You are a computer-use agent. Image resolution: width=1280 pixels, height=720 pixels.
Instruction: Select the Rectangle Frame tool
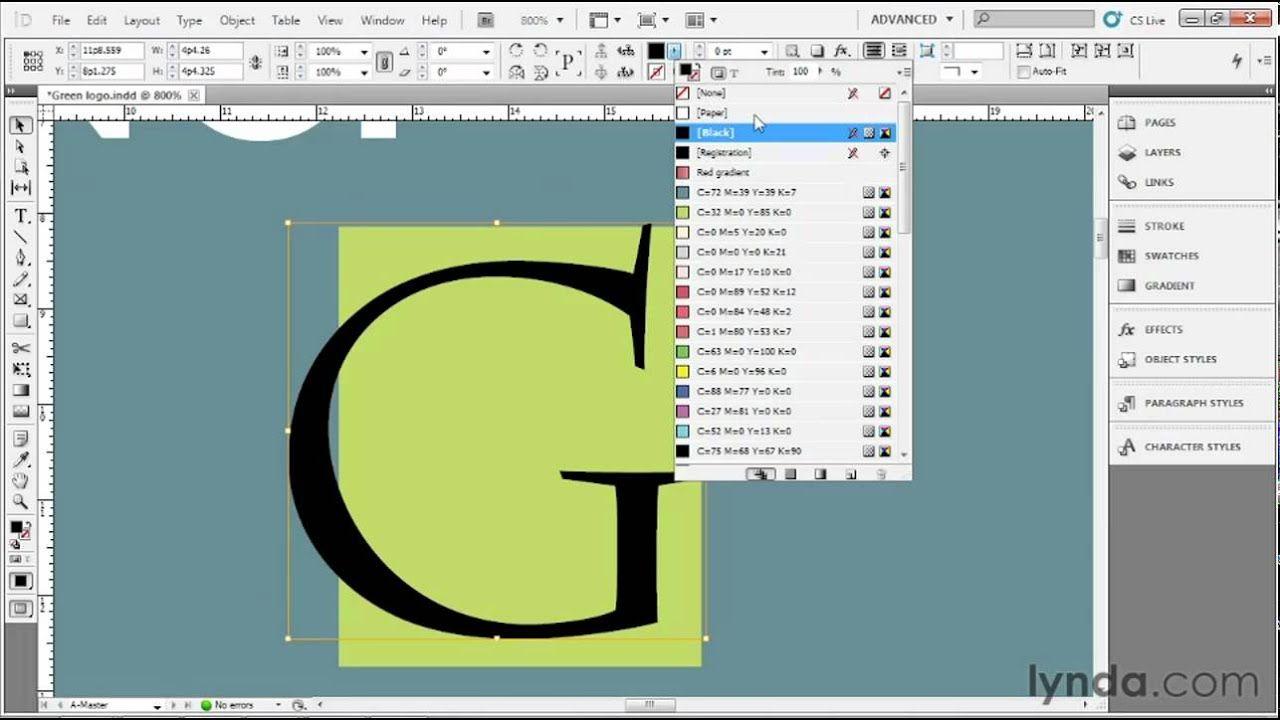(20, 299)
